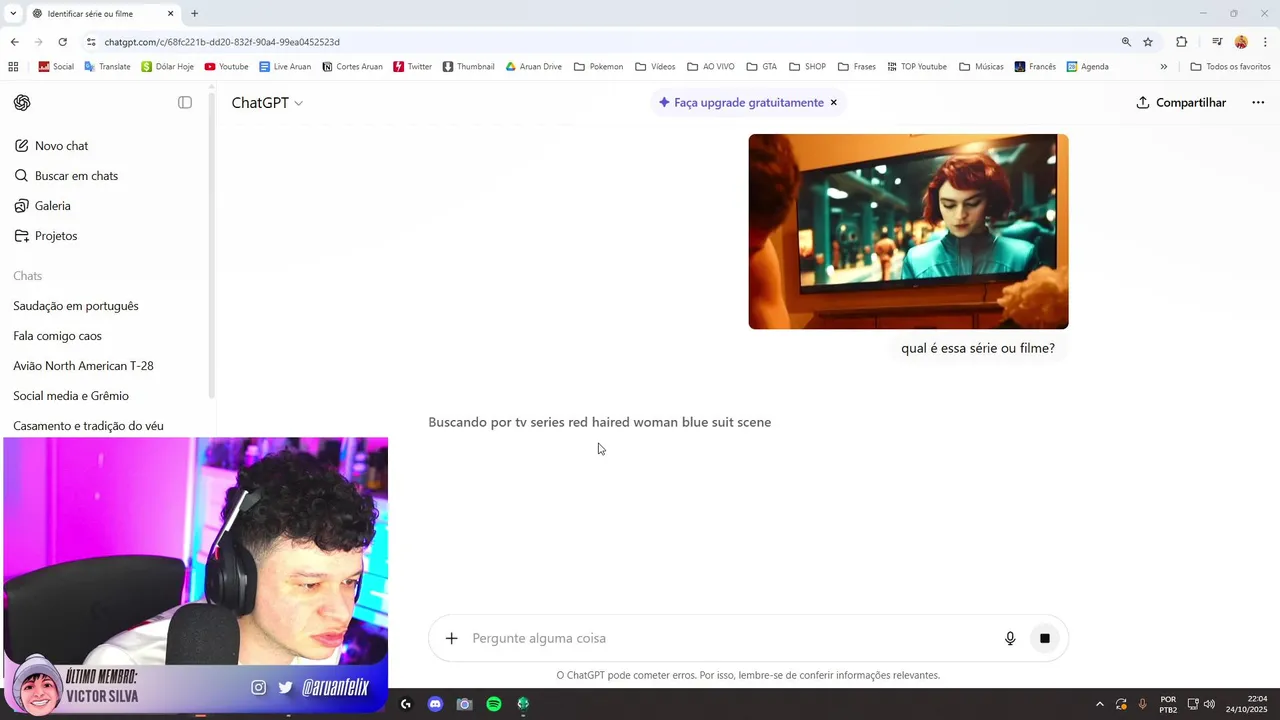Close the 'Identificar série ou filme' tab
The height and width of the screenshot is (720, 1280).
[170, 14]
